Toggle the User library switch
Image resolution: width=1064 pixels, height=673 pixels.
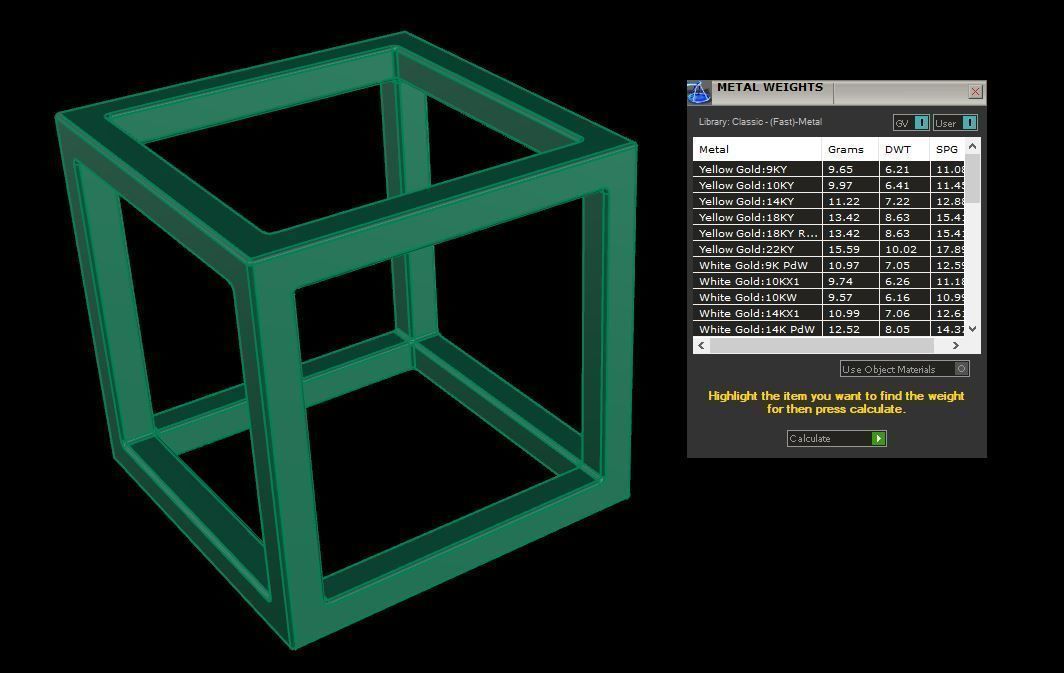point(955,123)
